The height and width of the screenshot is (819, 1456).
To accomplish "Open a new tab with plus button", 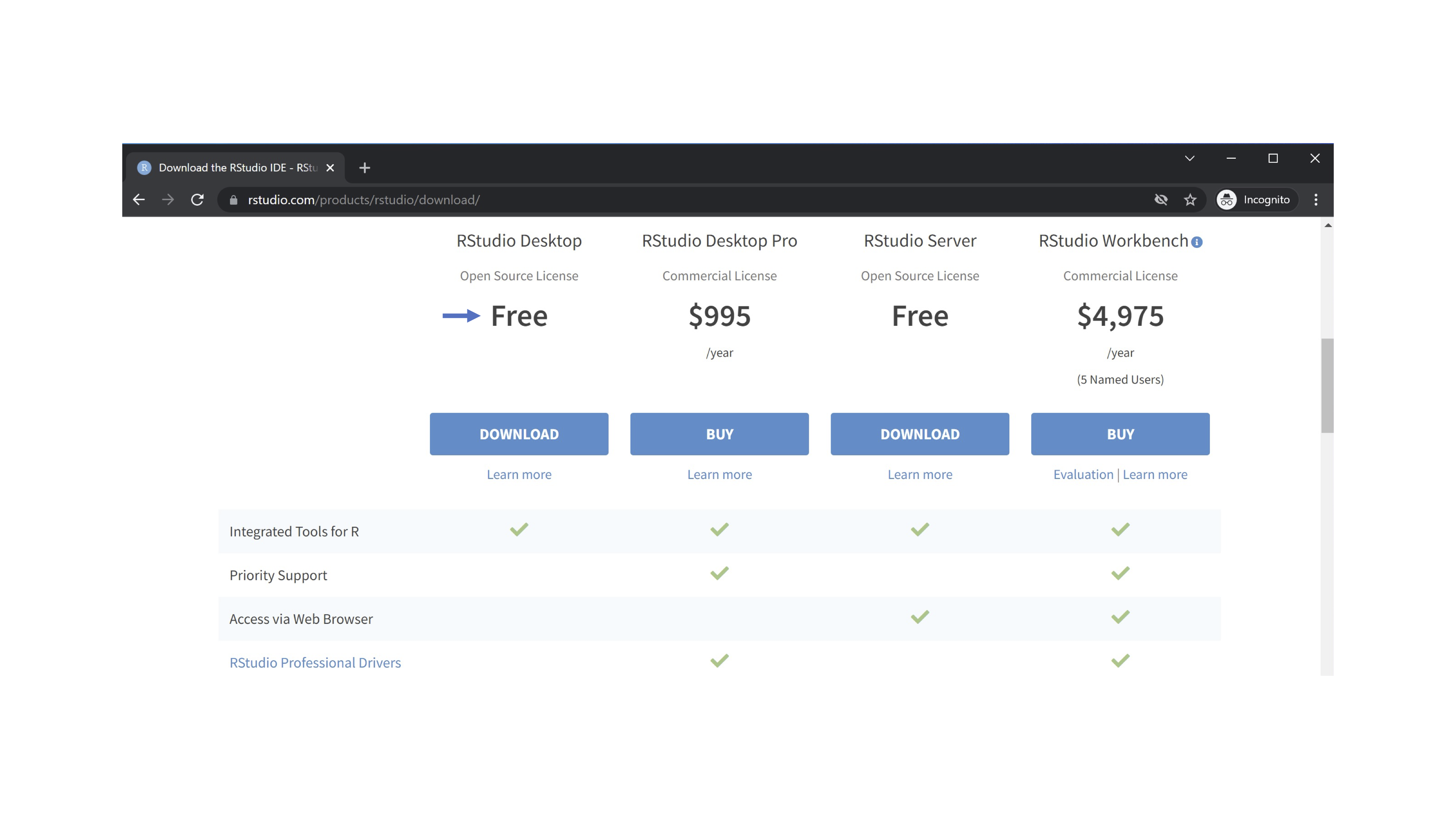I will 365,168.
